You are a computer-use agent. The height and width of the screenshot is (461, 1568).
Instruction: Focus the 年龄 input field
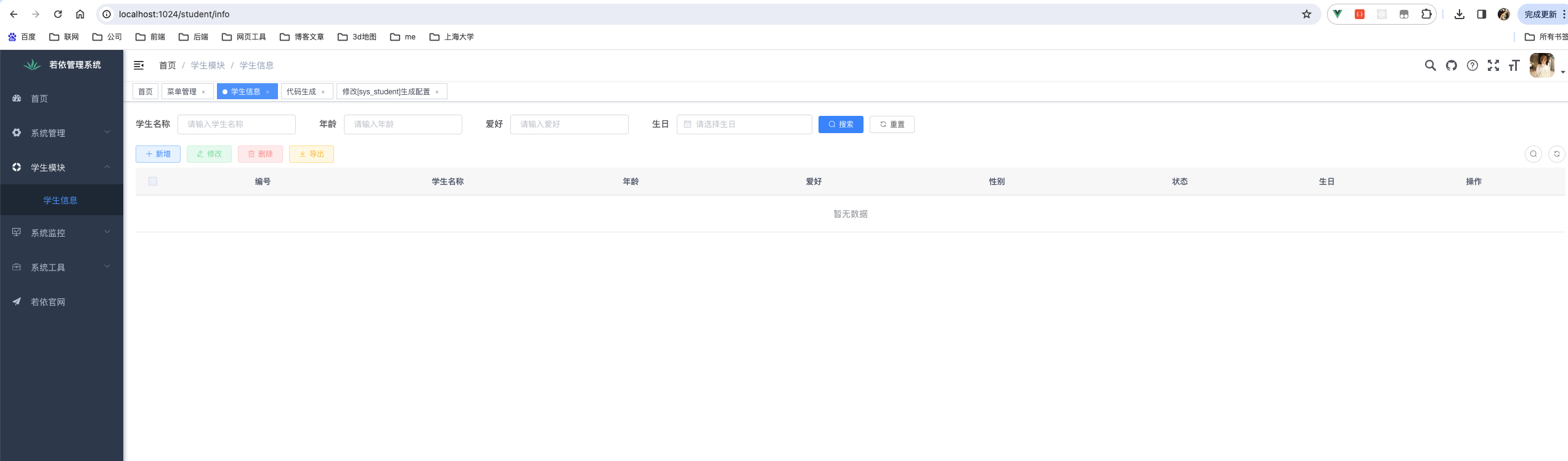403,124
